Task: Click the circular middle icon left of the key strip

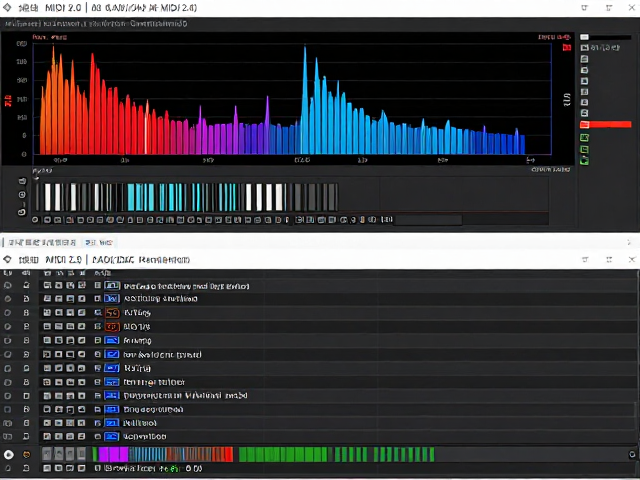Action: pos(22,195)
